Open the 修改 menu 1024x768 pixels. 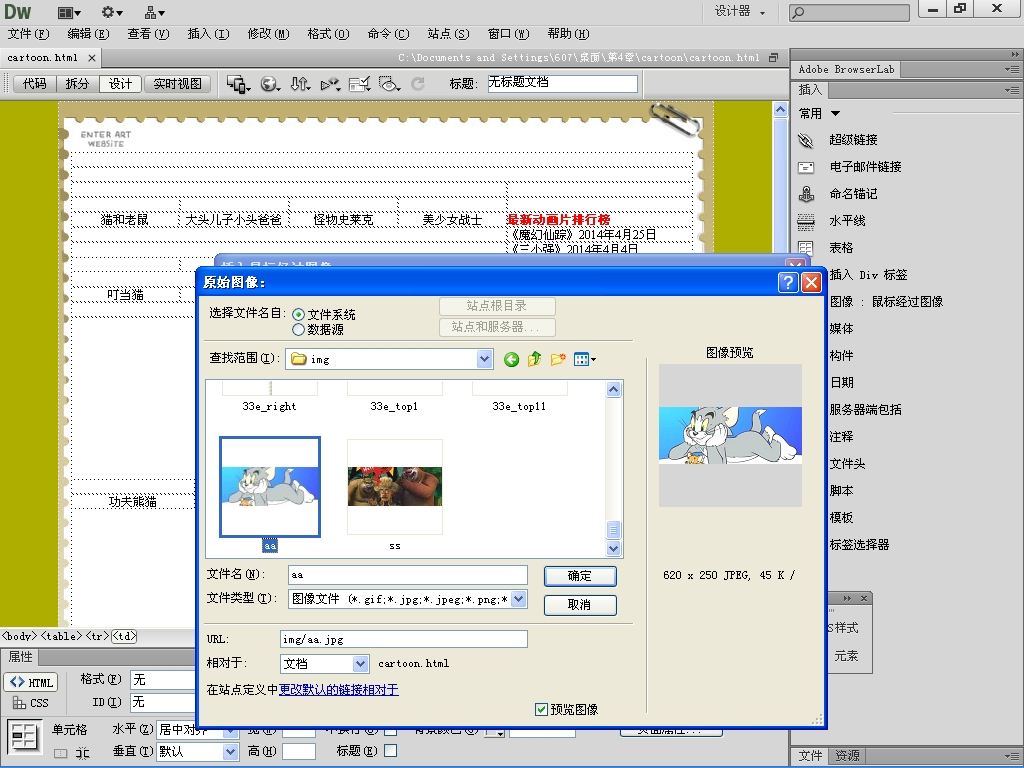click(x=268, y=34)
